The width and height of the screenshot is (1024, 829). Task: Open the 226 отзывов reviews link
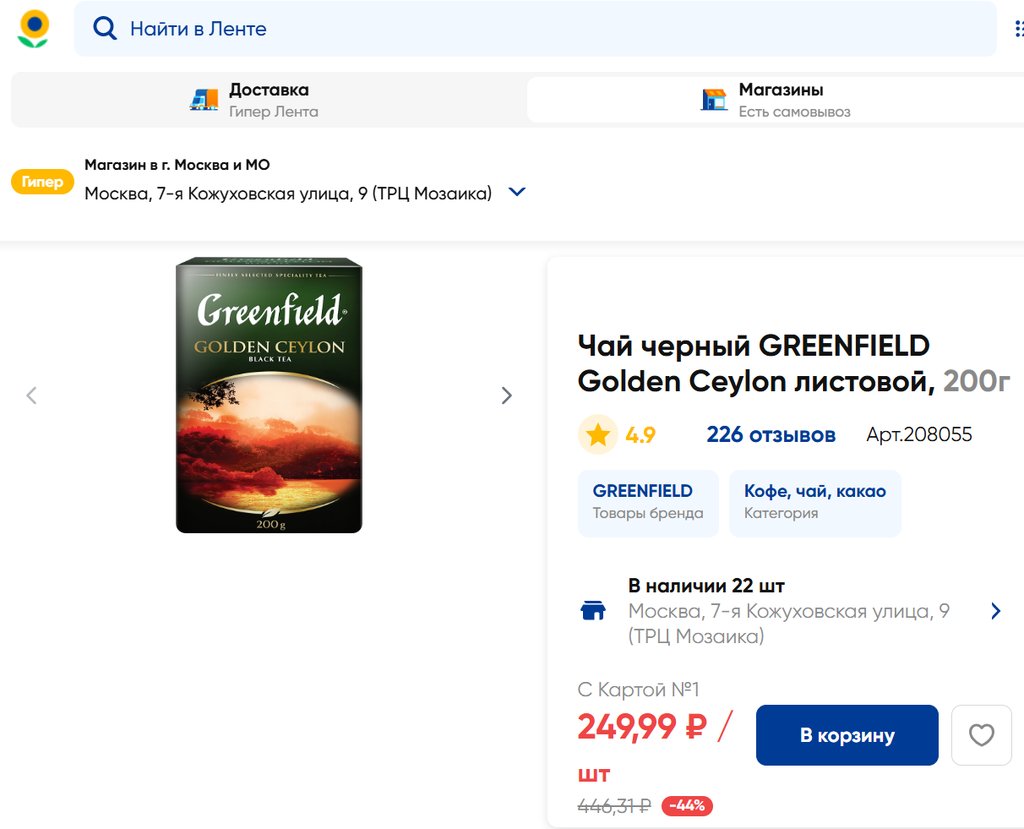click(x=771, y=434)
